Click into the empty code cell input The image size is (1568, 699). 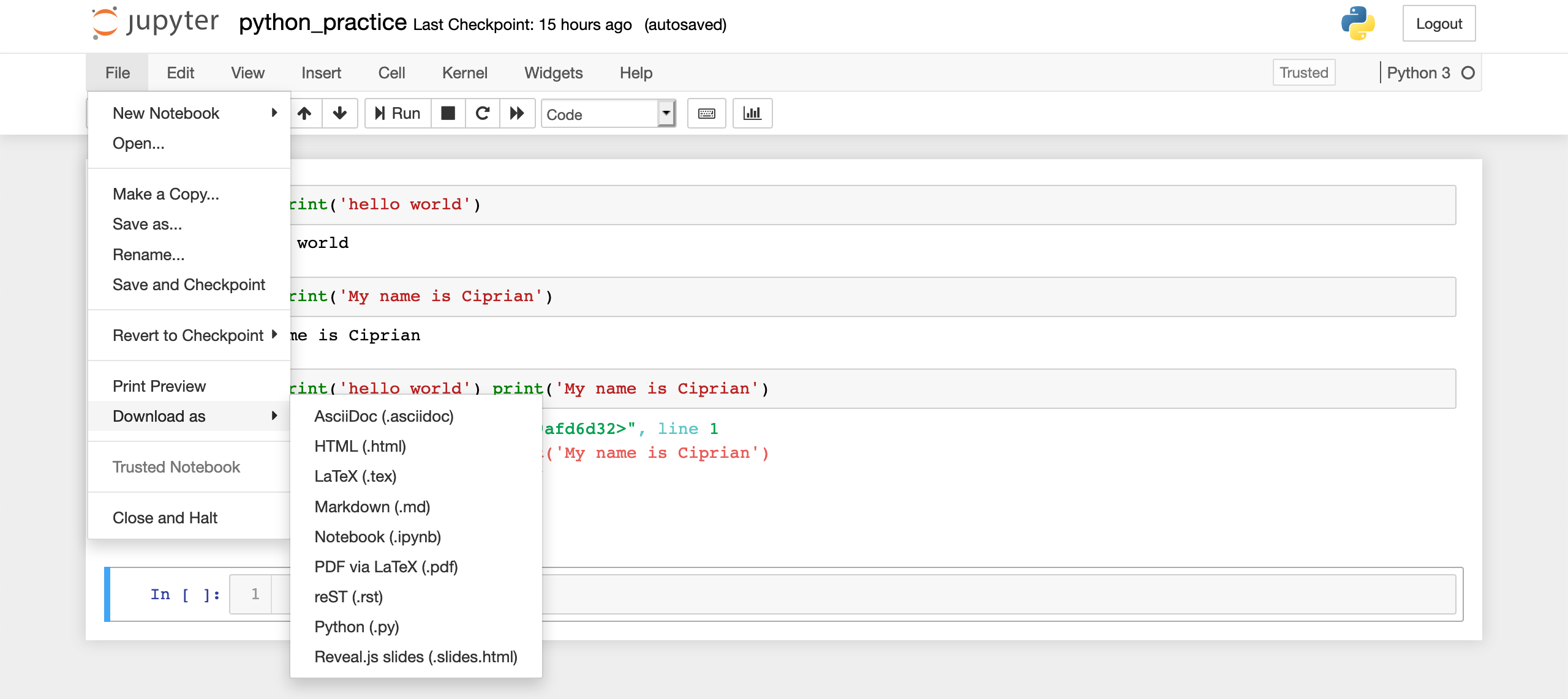[x=980, y=594]
